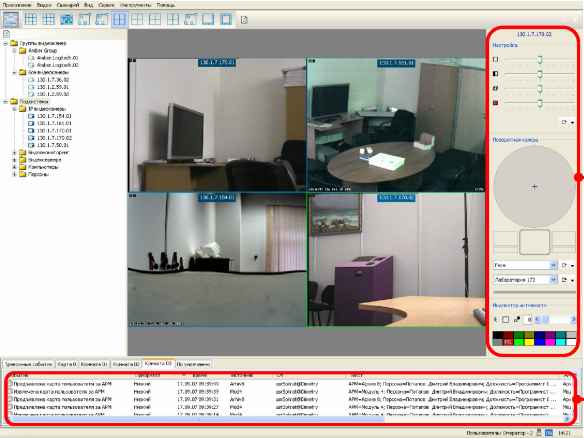Select camera 130.1.7.170.02 in the tree
The height and width of the screenshot is (438, 584).
(54, 138)
